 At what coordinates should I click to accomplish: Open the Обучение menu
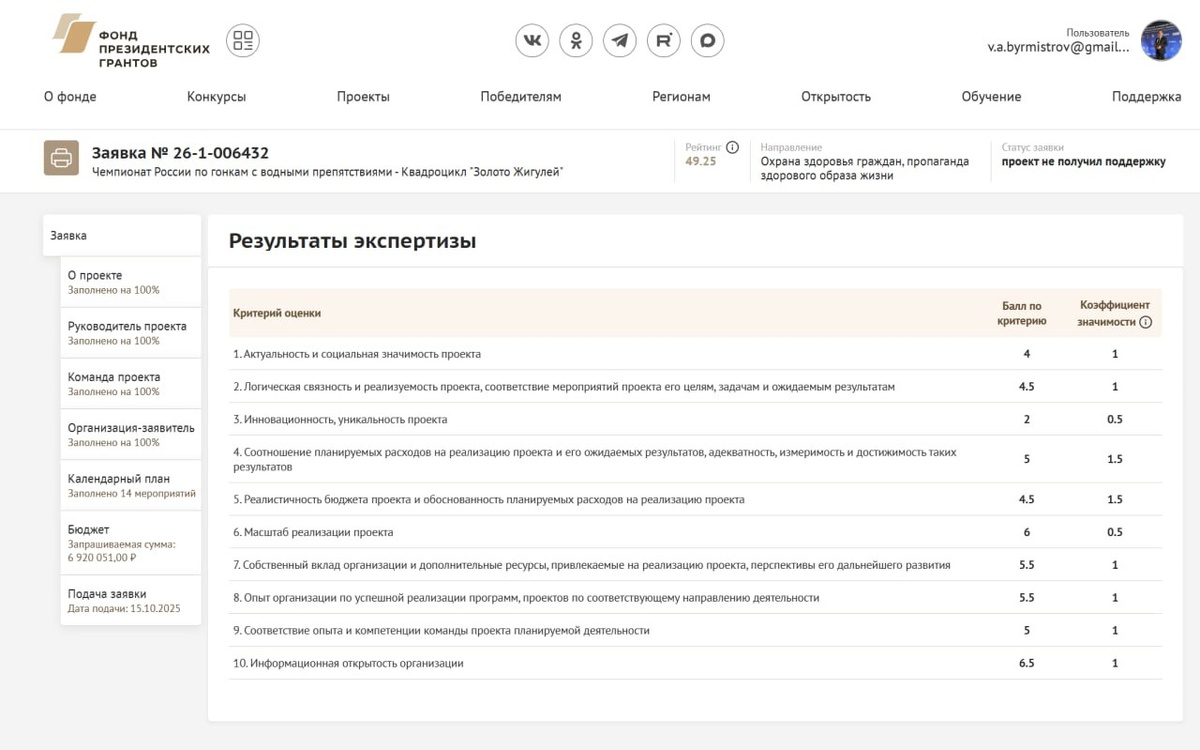[x=991, y=97]
